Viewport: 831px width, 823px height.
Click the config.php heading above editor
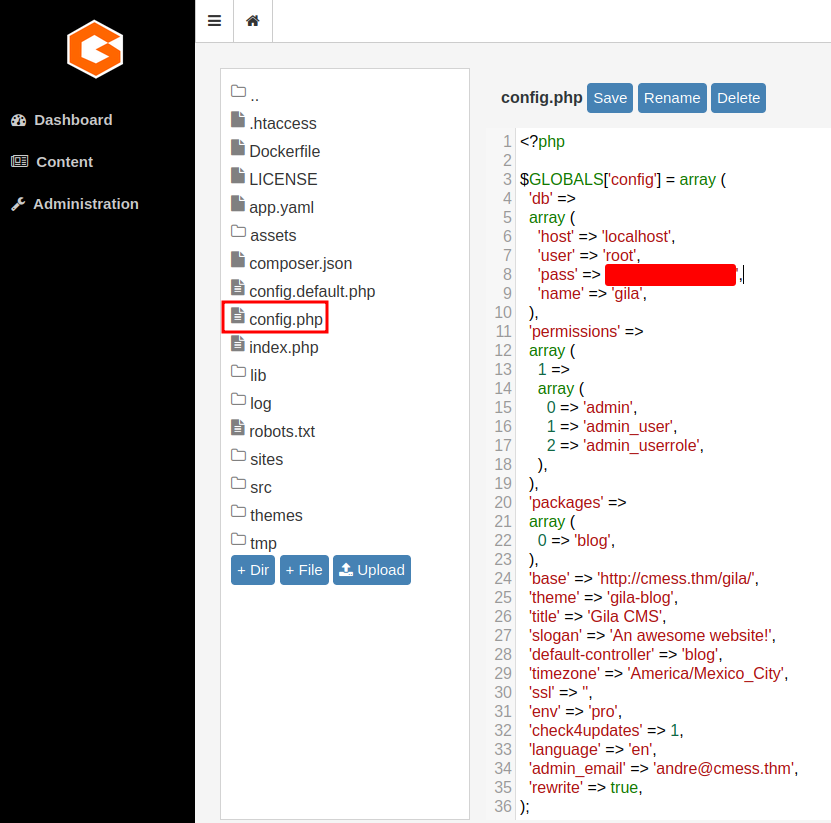point(542,98)
